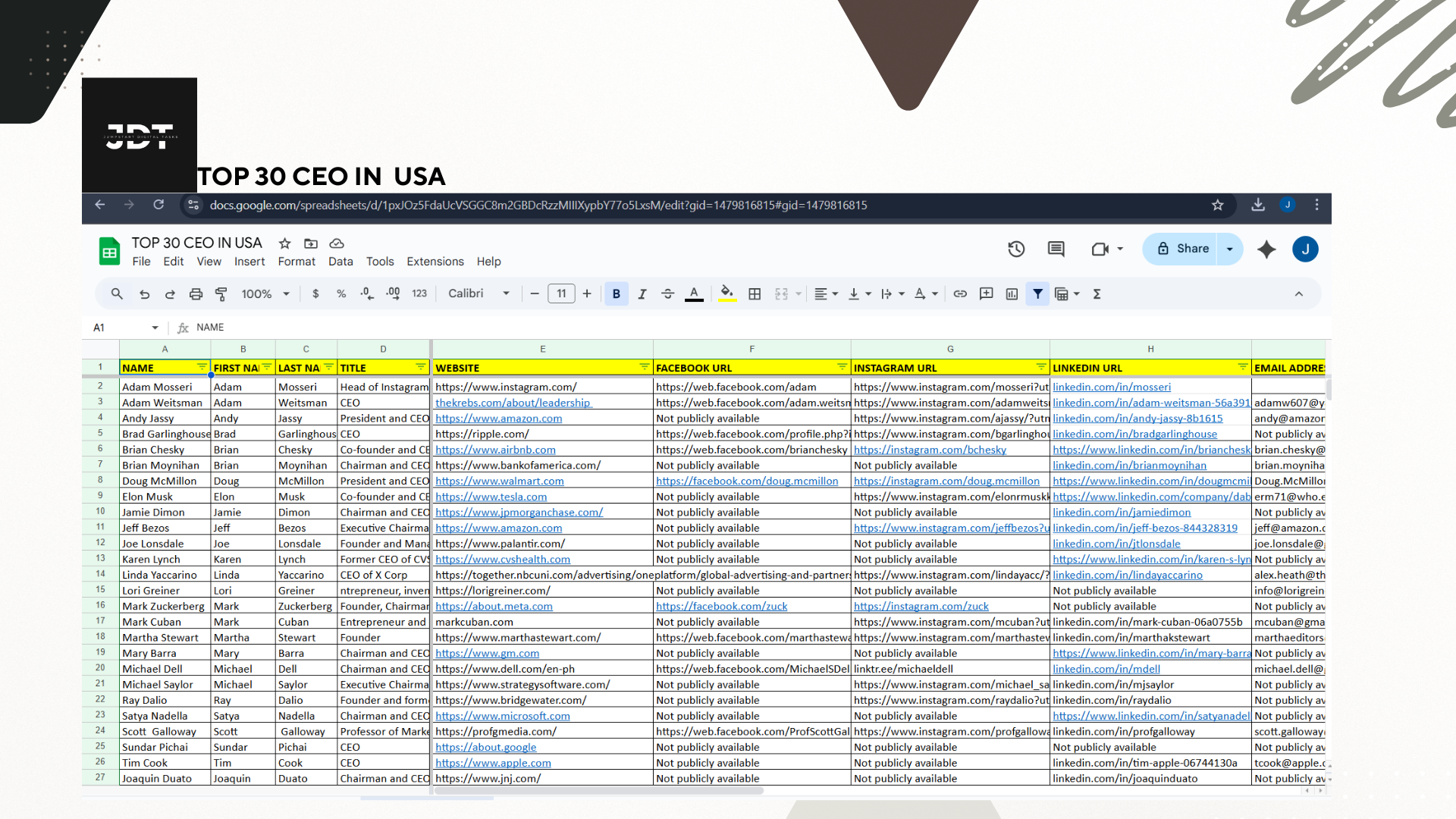Open the https://www.tesla.com link

491,497
